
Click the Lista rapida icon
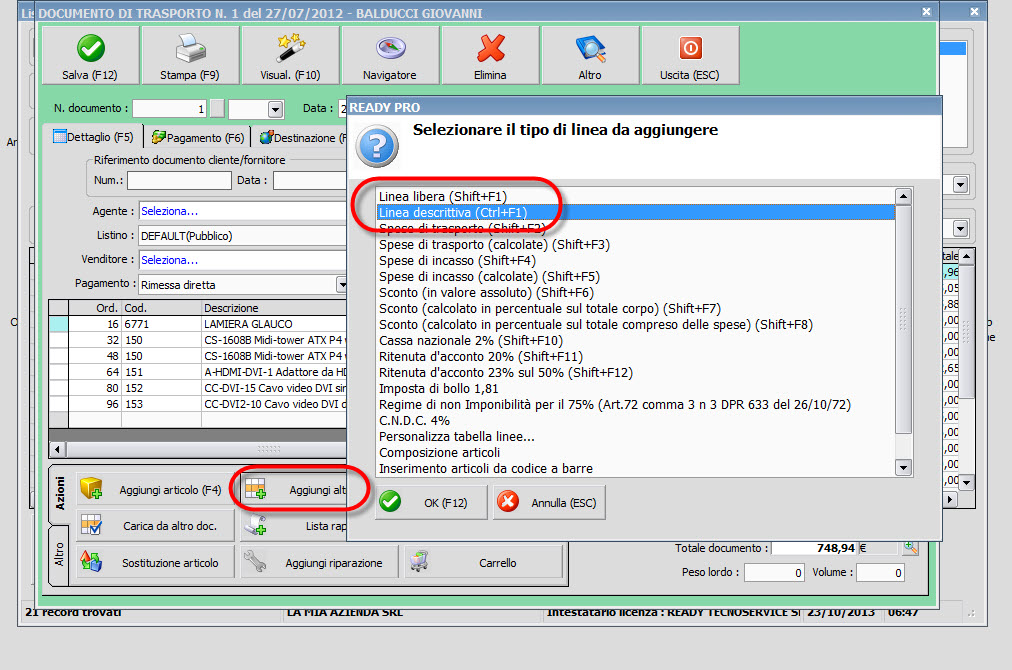(x=256, y=525)
